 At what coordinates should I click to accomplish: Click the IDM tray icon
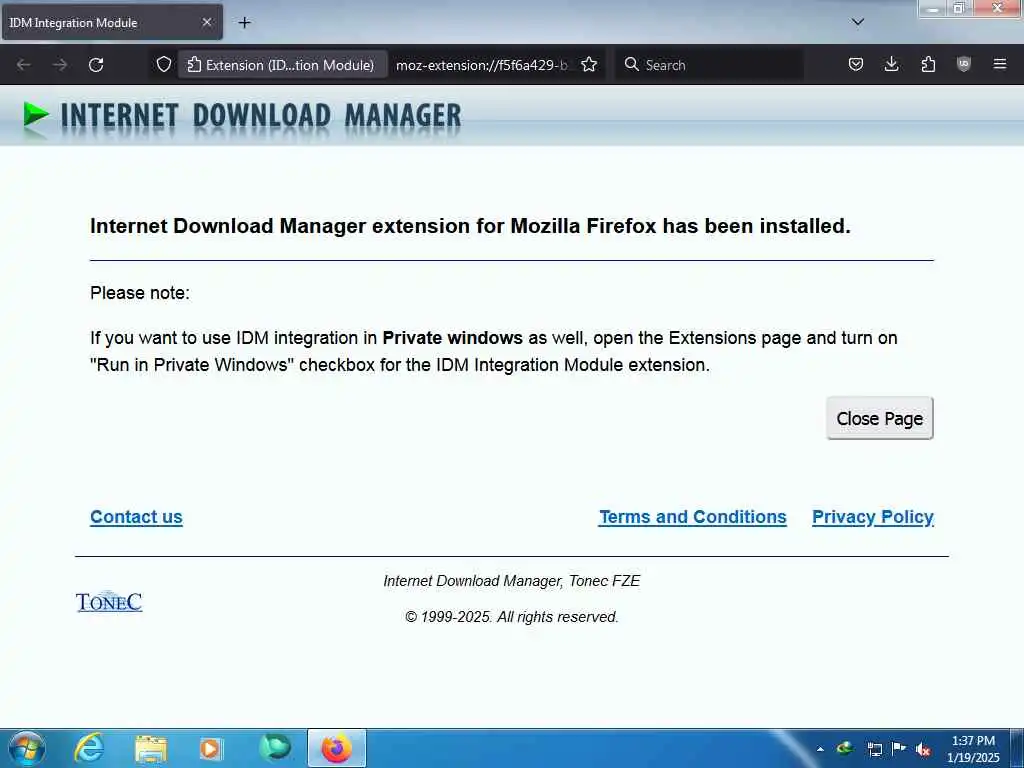(x=845, y=748)
